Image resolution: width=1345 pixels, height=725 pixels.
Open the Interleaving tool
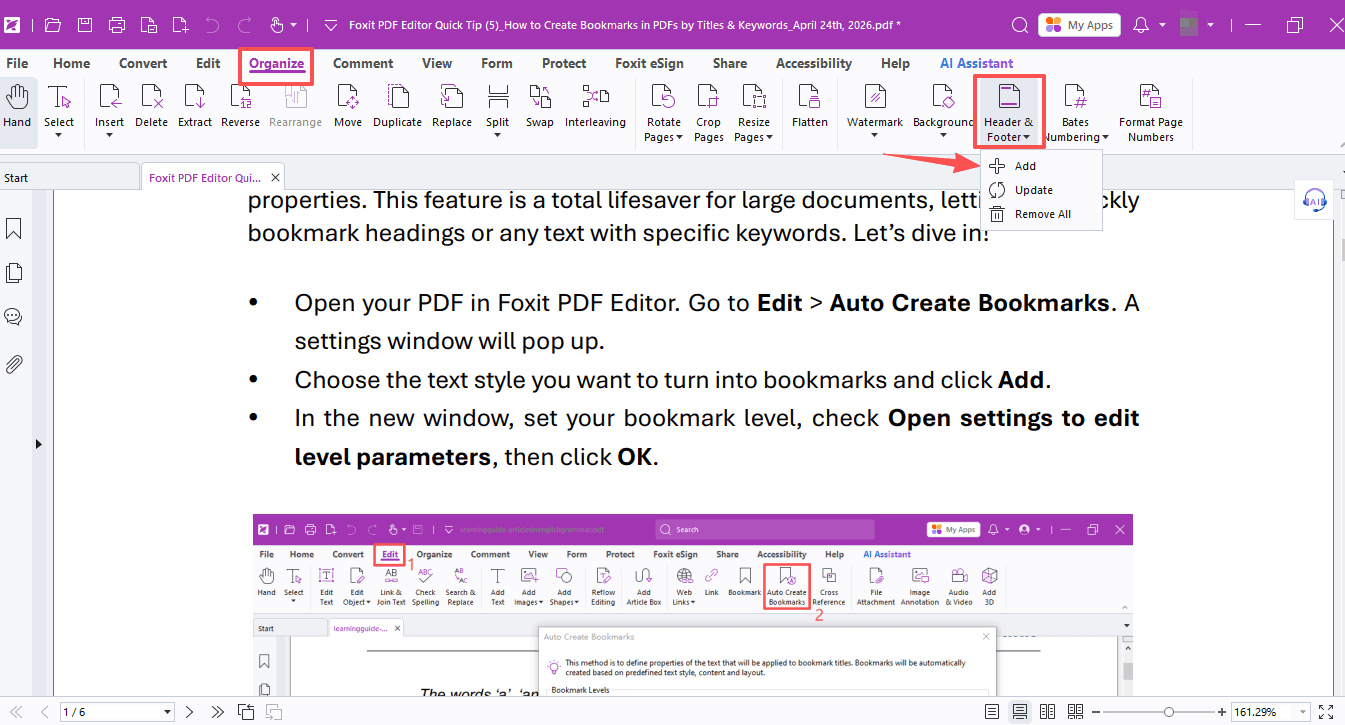point(595,106)
